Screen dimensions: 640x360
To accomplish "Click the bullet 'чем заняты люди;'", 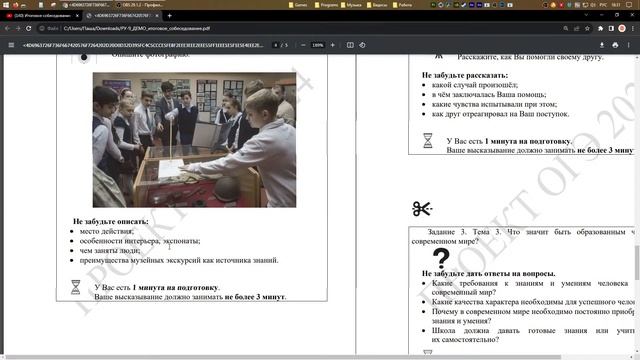I will tap(110, 250).
